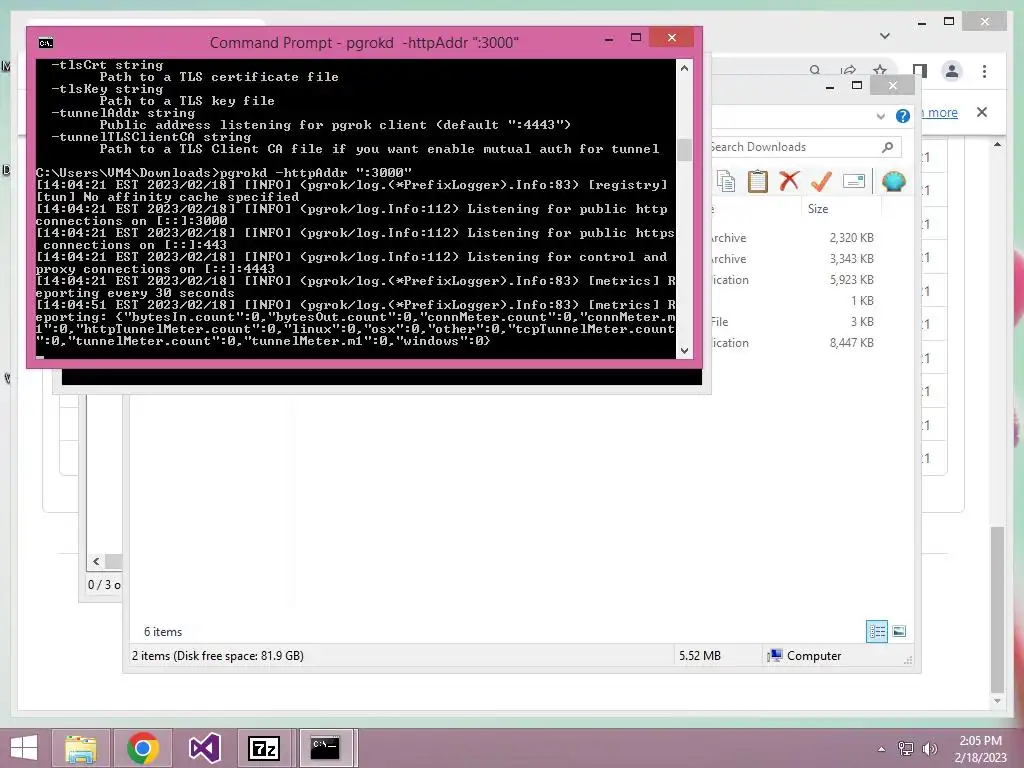This screenshot has width=1024, height=768.
Task: Open the Windows Start button
Action: pyautogui.click(x=24, y=748)
